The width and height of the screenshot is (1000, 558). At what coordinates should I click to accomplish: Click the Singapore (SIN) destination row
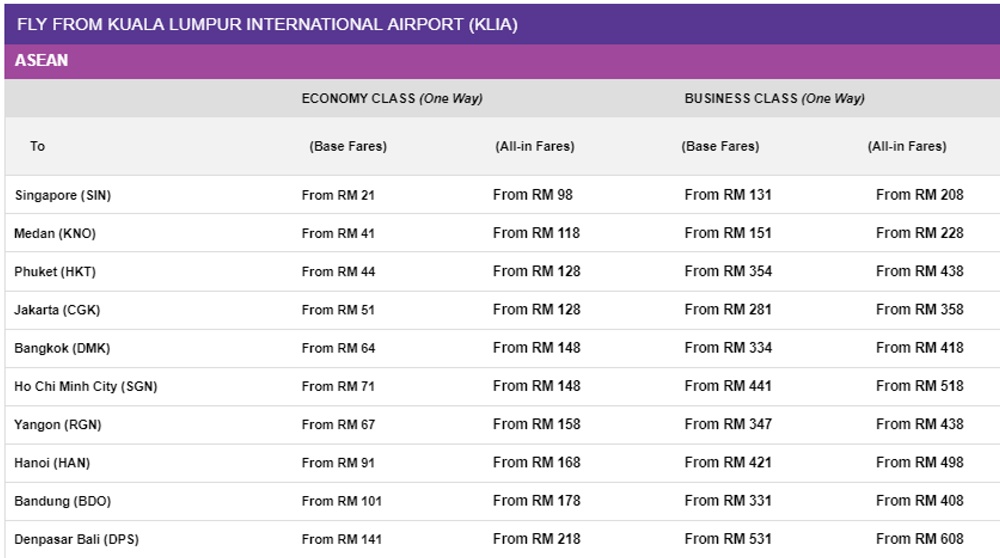pyautogui.click(x=502, y=195)
